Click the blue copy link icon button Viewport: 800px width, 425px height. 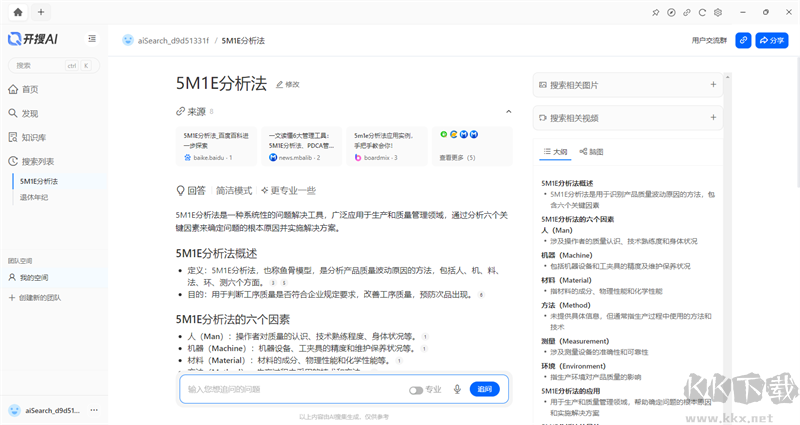click(x=743, y=40)
